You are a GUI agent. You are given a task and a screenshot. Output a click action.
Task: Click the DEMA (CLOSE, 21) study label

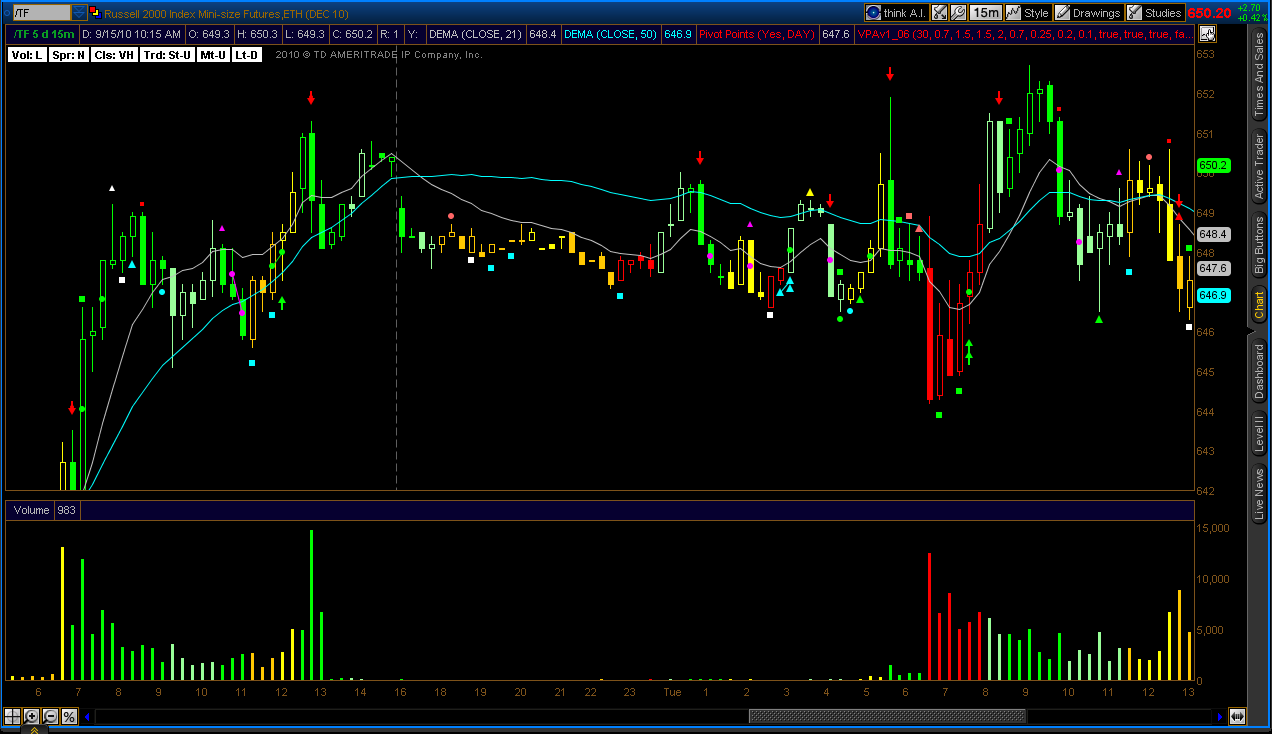pyautogui.click(x=475, y=34)
